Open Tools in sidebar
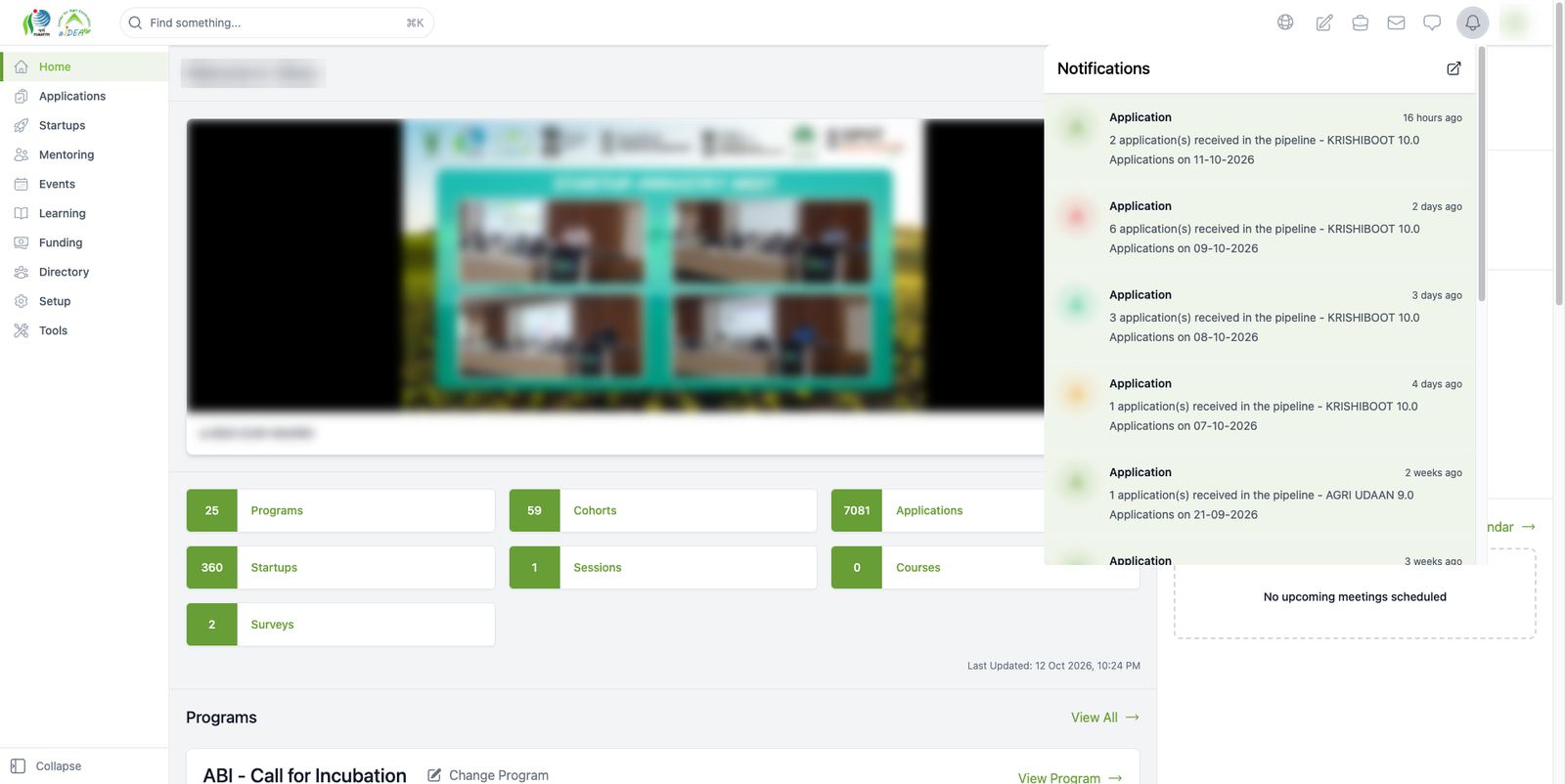Image resolution: width=1565 pixels, height=784 pixels. click(x=84, y=330)
